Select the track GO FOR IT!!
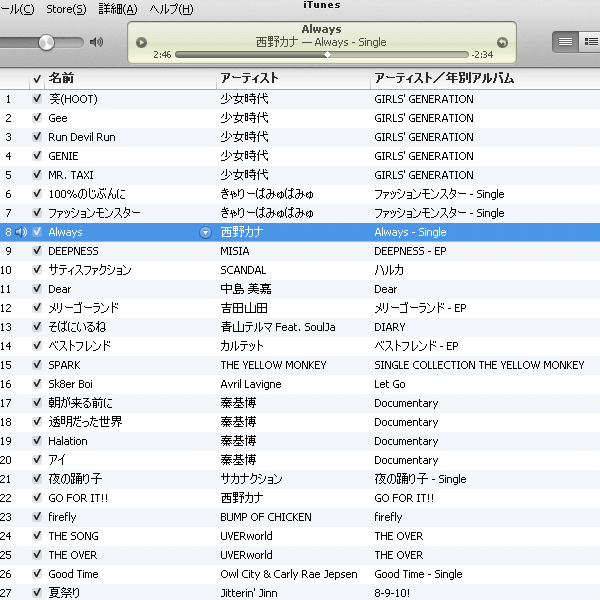This screenshot has width=600, height=600. pyautogui.click(x=78, y=498)
